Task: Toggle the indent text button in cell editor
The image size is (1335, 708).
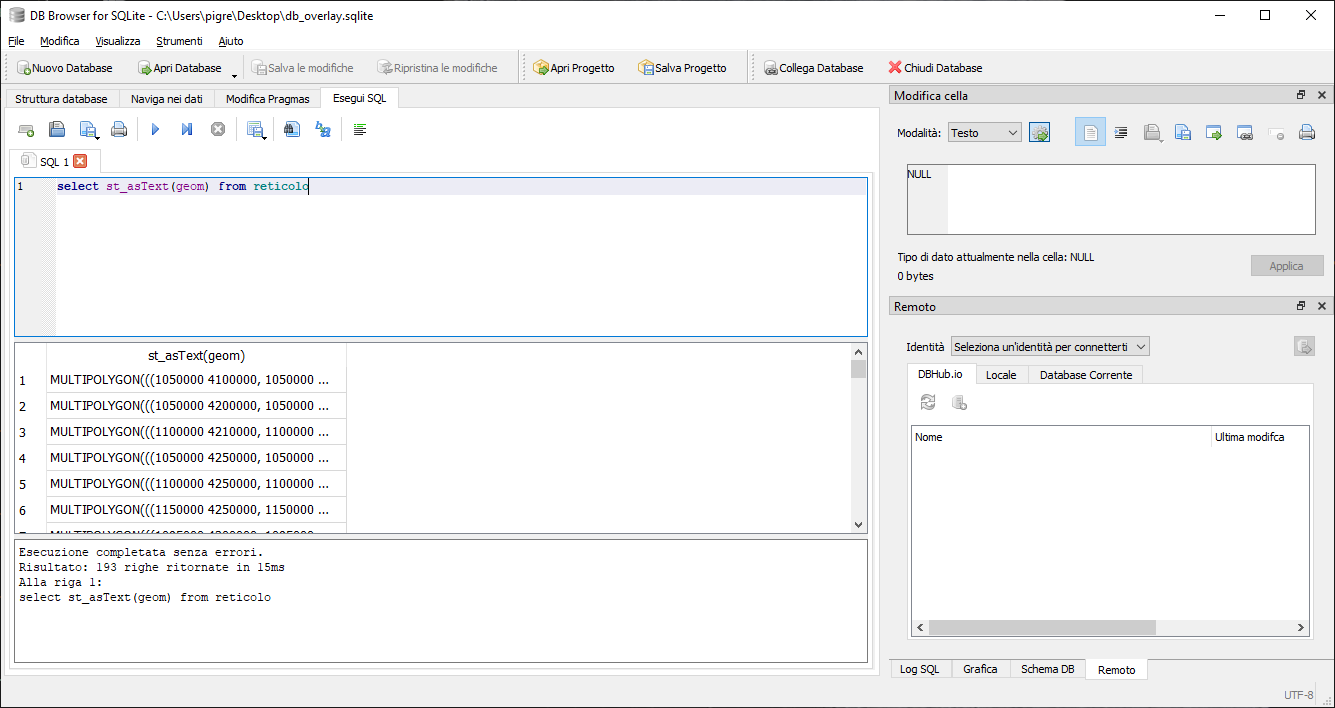Action: (1121, 132)
